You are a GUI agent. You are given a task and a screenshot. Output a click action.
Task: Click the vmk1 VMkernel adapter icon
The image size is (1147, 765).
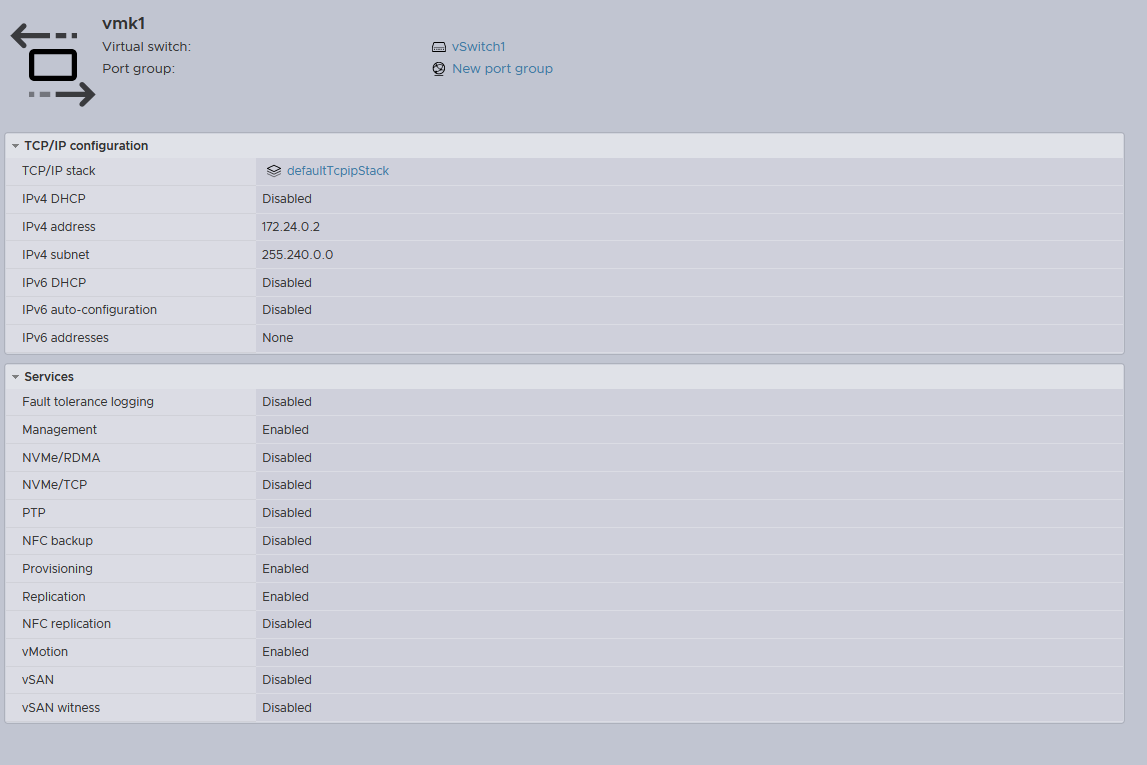(53, 65)
